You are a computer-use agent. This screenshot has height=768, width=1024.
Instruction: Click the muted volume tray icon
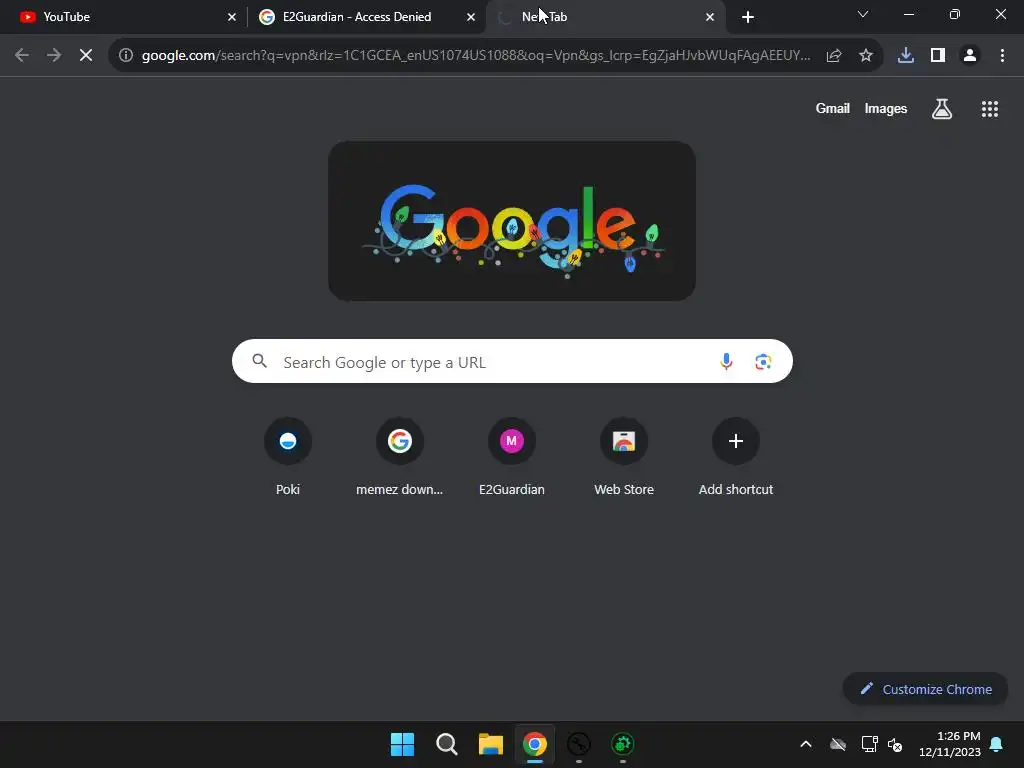pyautogui.click(x=895, y=744)
